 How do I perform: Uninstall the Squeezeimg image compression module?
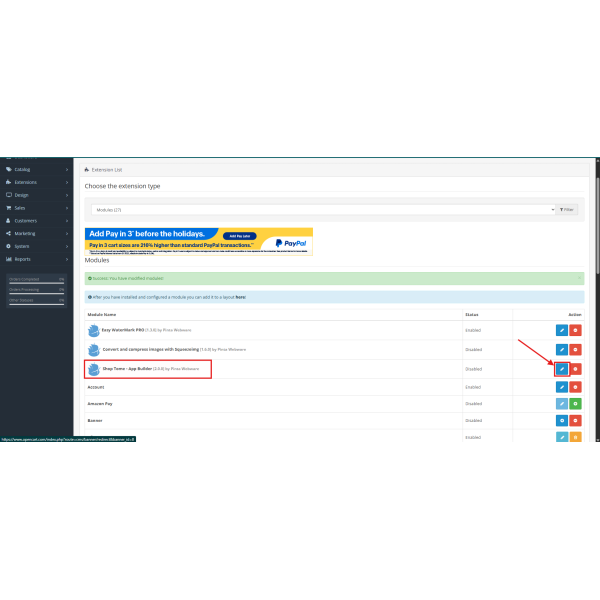(575, 349)
